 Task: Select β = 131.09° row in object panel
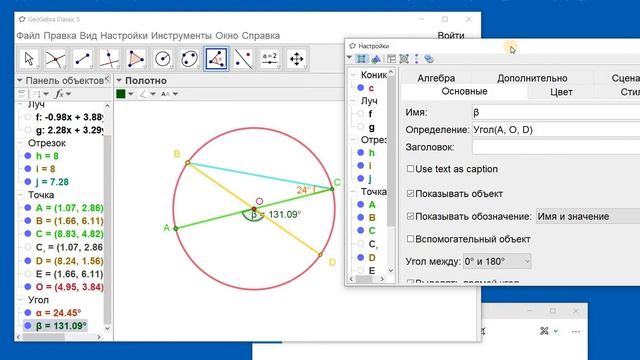[55, 326]
